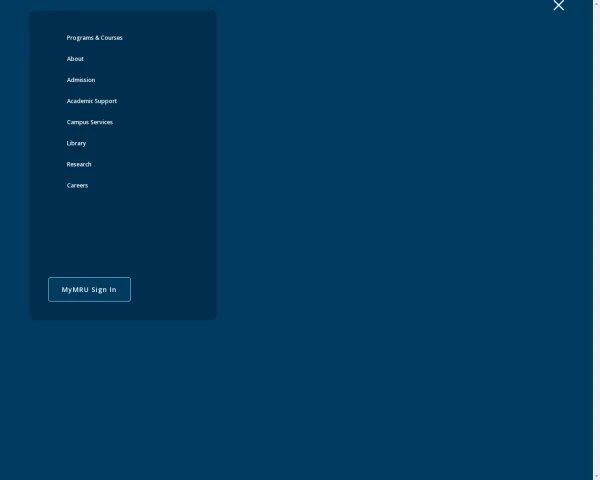Viewport: 600px width, 480px height.
Task: Click the Research link
Action: pos(79,164)
